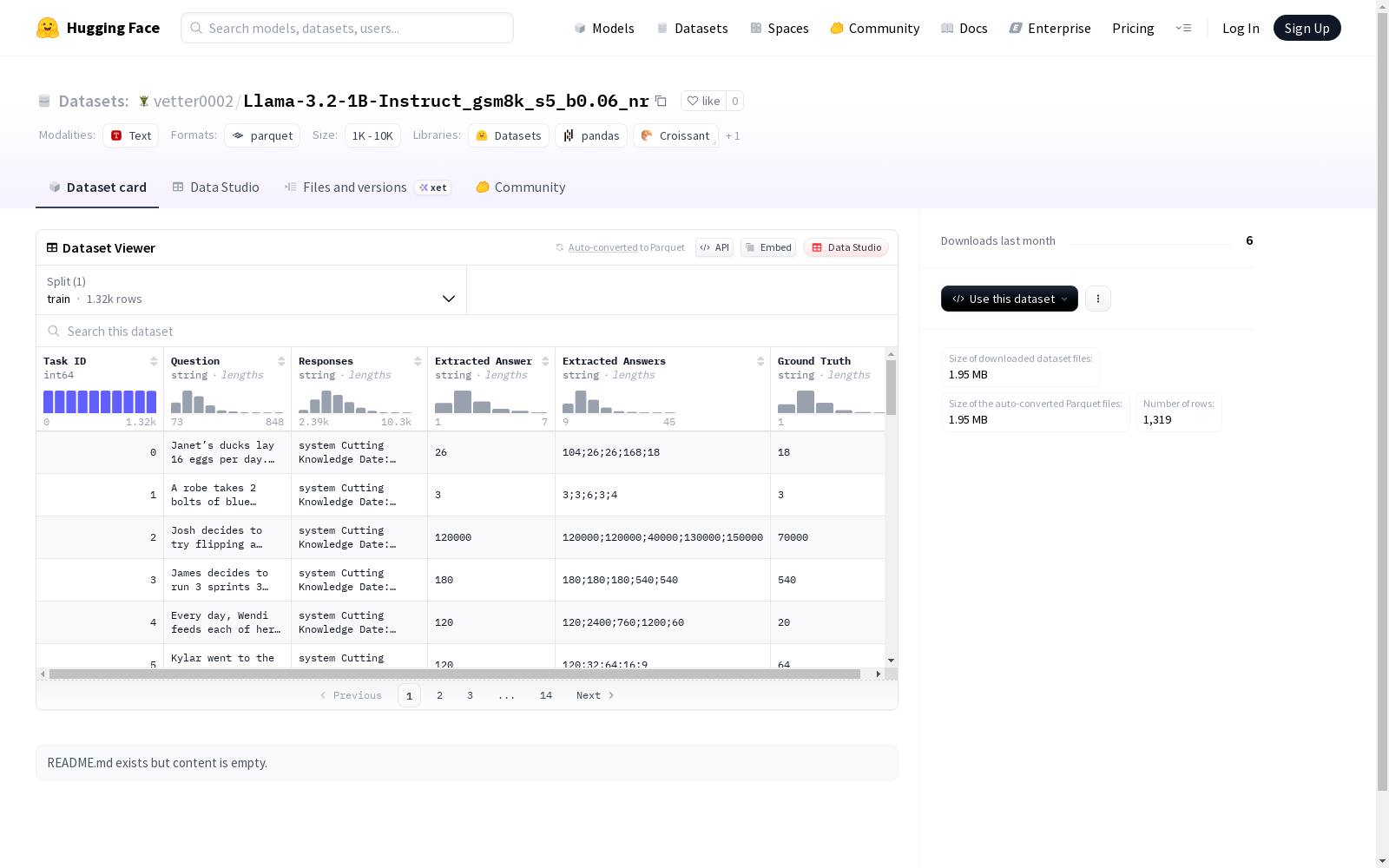Screen dimensions: 1389x868
Task: Open the more navigation menu icon
Action: pos(1183,28)
